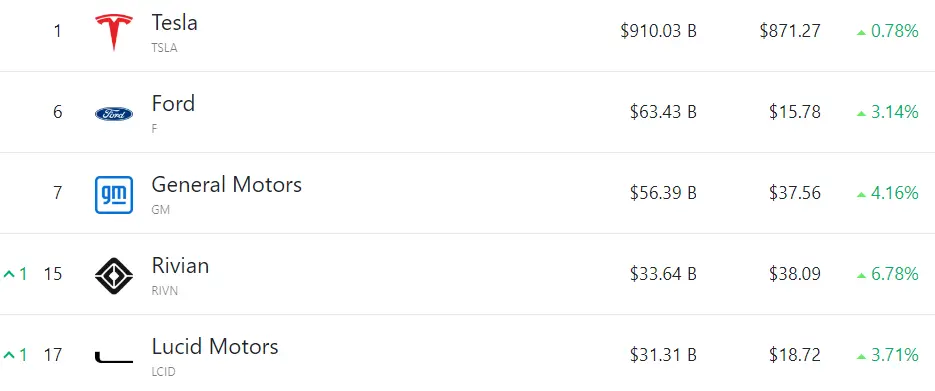Click Rivian's 6.78% daily change

tap(894, 274)
